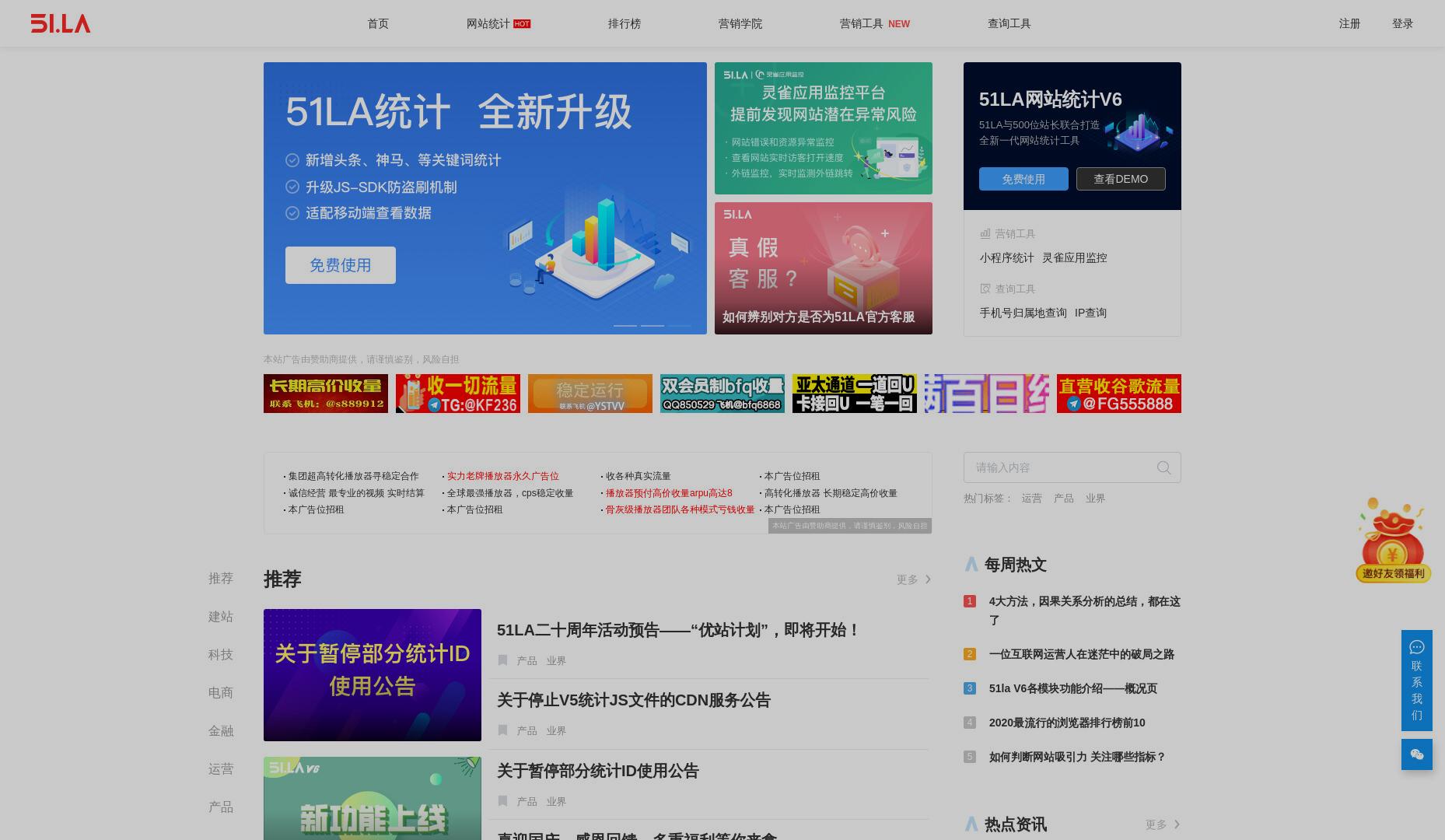Open 查询工具 navigation item

pyautogui.click(x=1009, y=23)
